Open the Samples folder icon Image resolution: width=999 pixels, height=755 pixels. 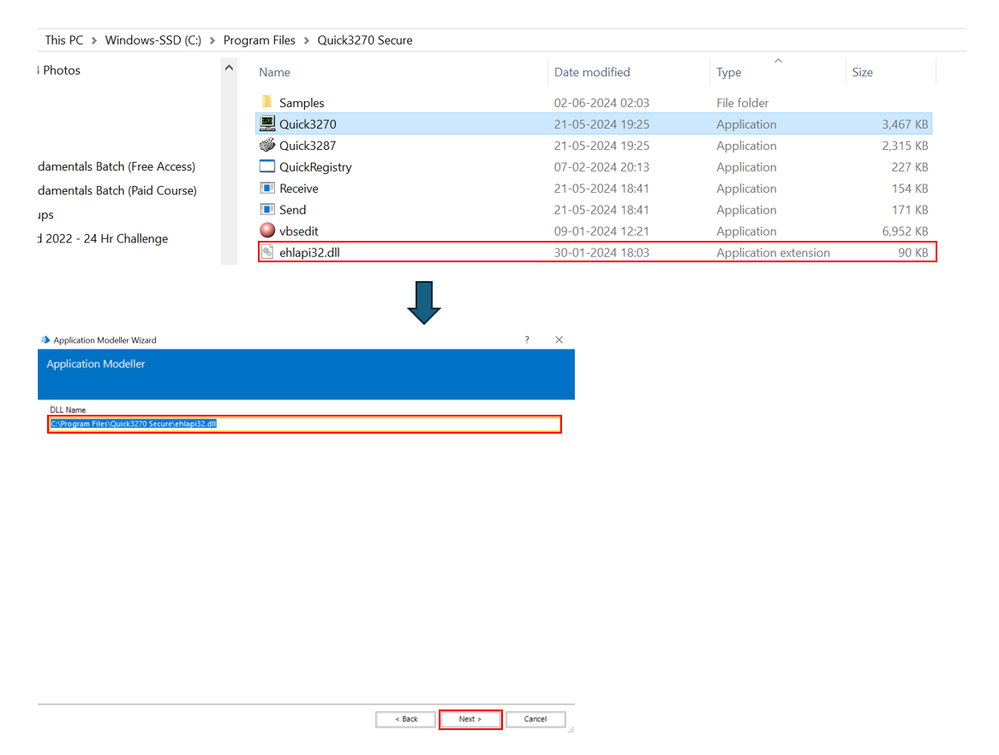pyautogui.click(x=267, y=102)
